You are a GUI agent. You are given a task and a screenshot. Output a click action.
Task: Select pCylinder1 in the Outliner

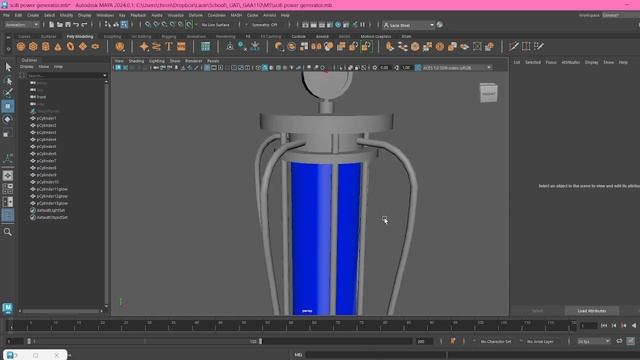(x=47, y=118)
